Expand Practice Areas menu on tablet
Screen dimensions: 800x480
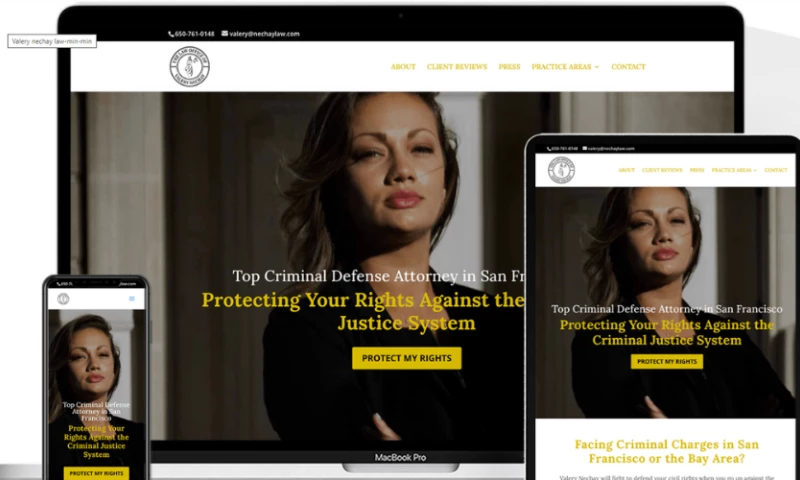(x=734, y=170)
